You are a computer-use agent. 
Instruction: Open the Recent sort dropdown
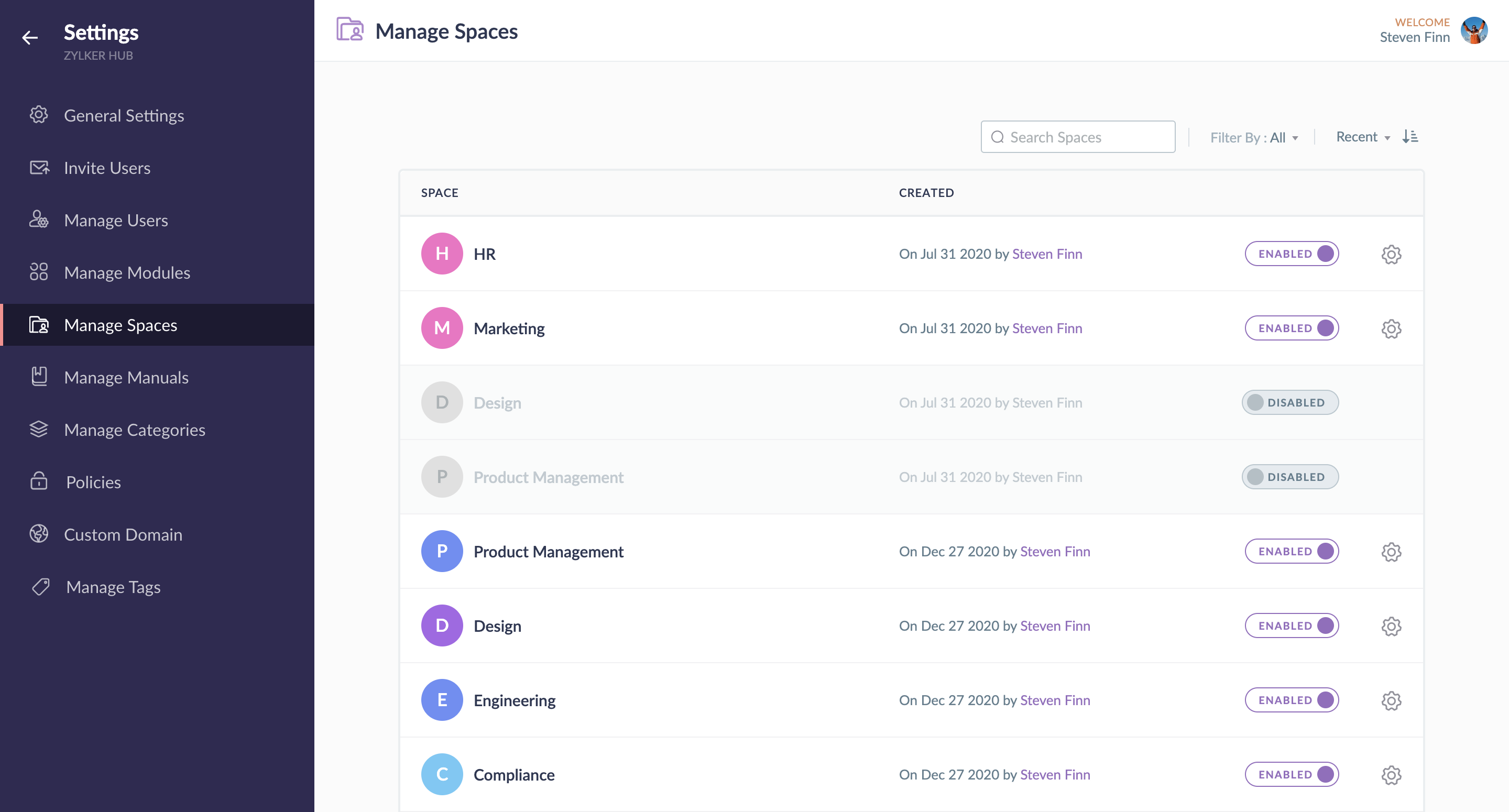(1362, 137)
